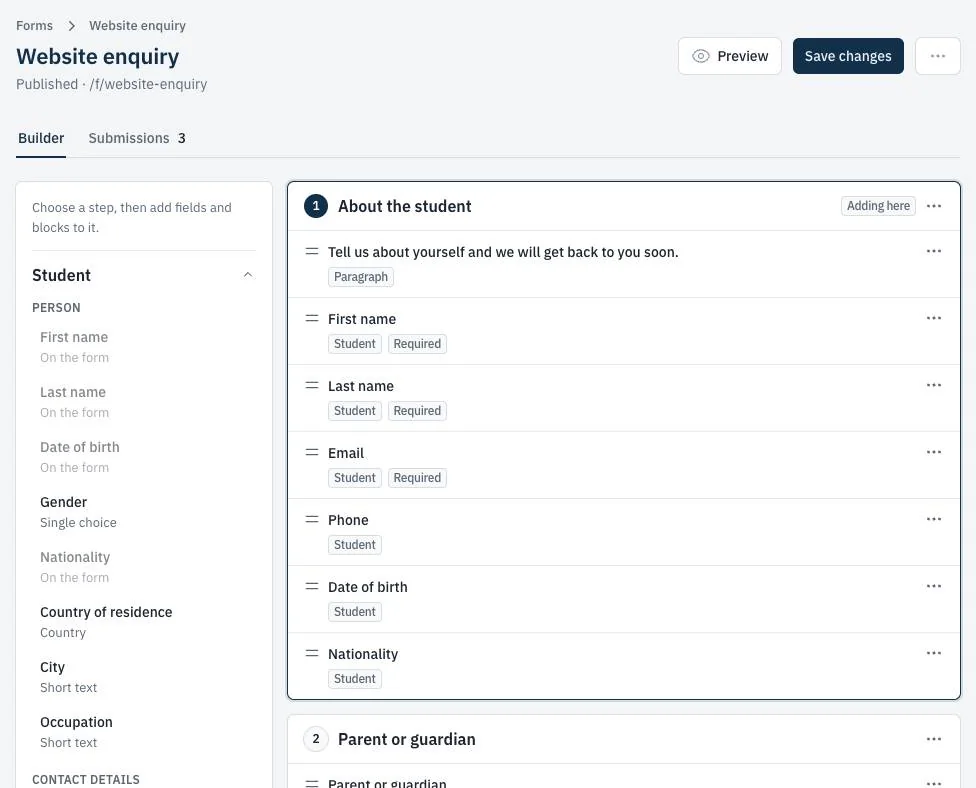Open the Website enquiry breadcrumb link

(138, 26)
